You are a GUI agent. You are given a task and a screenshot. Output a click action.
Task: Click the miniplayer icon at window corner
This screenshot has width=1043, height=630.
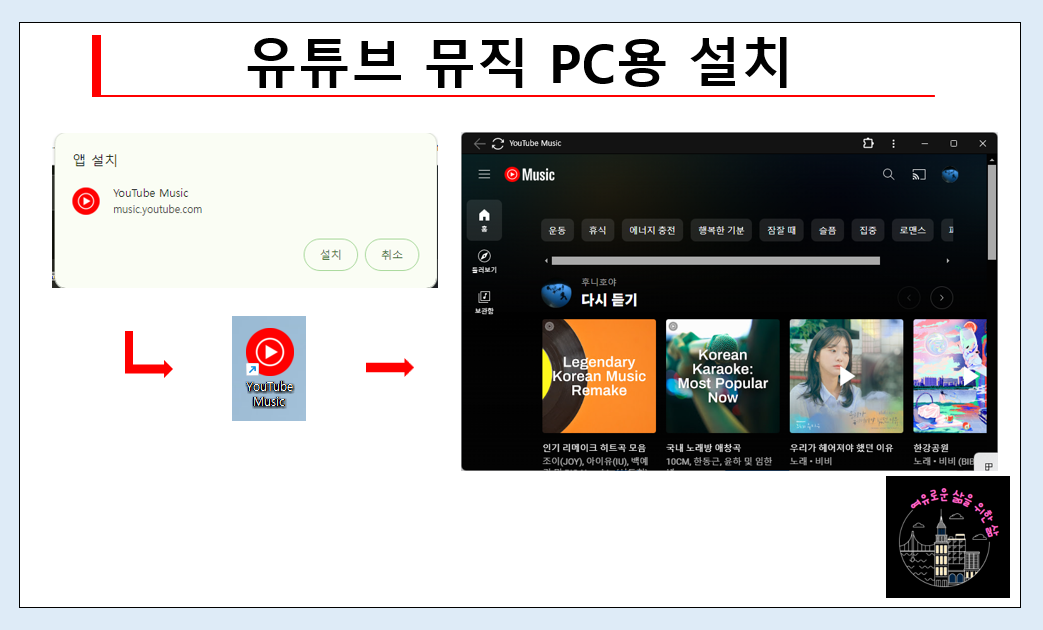pos(988,466)
